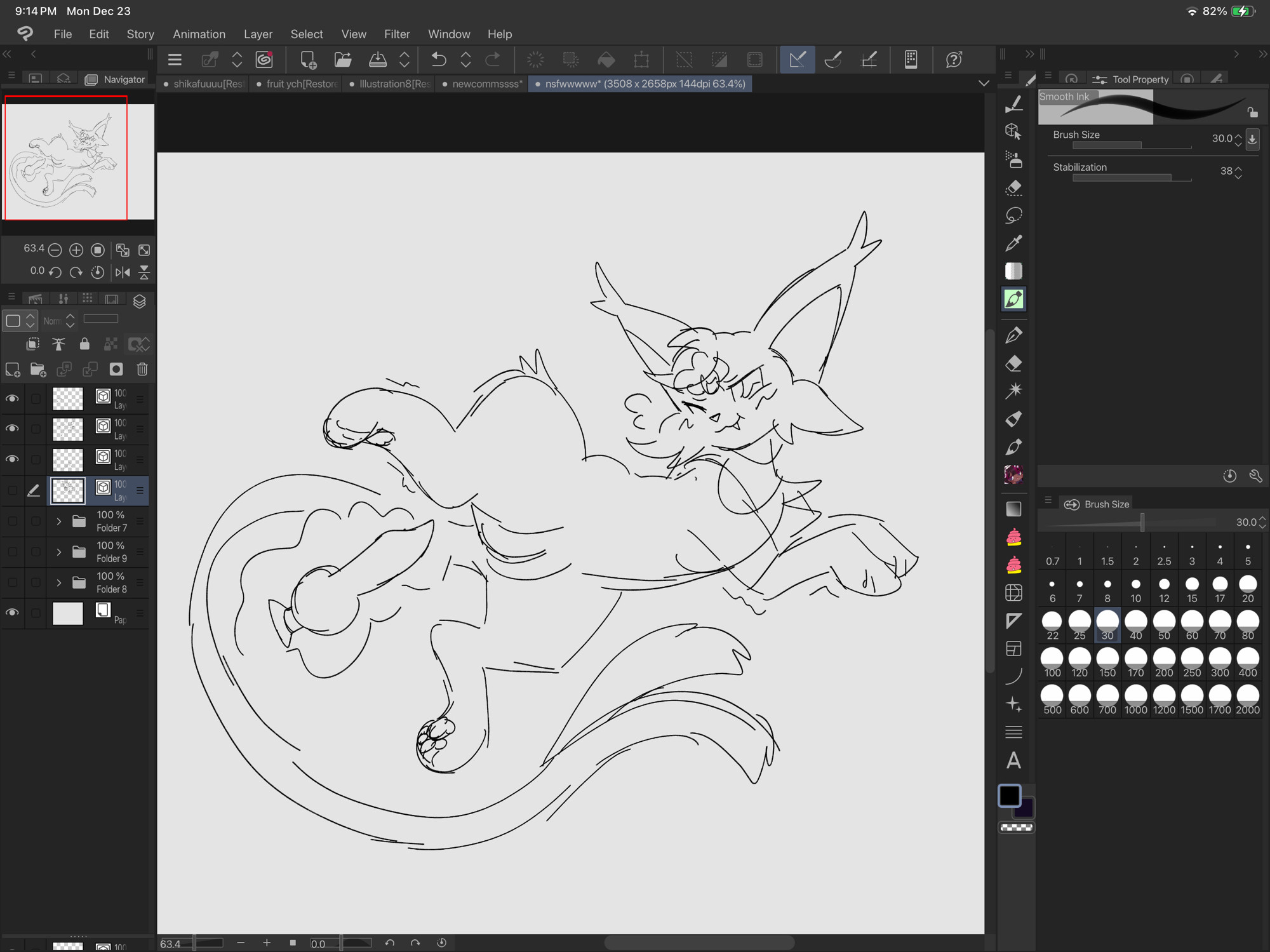Click the Clip Studio spiral icon
The height and width of the screenshot is (952, 1270).
(x=264, y=60)
